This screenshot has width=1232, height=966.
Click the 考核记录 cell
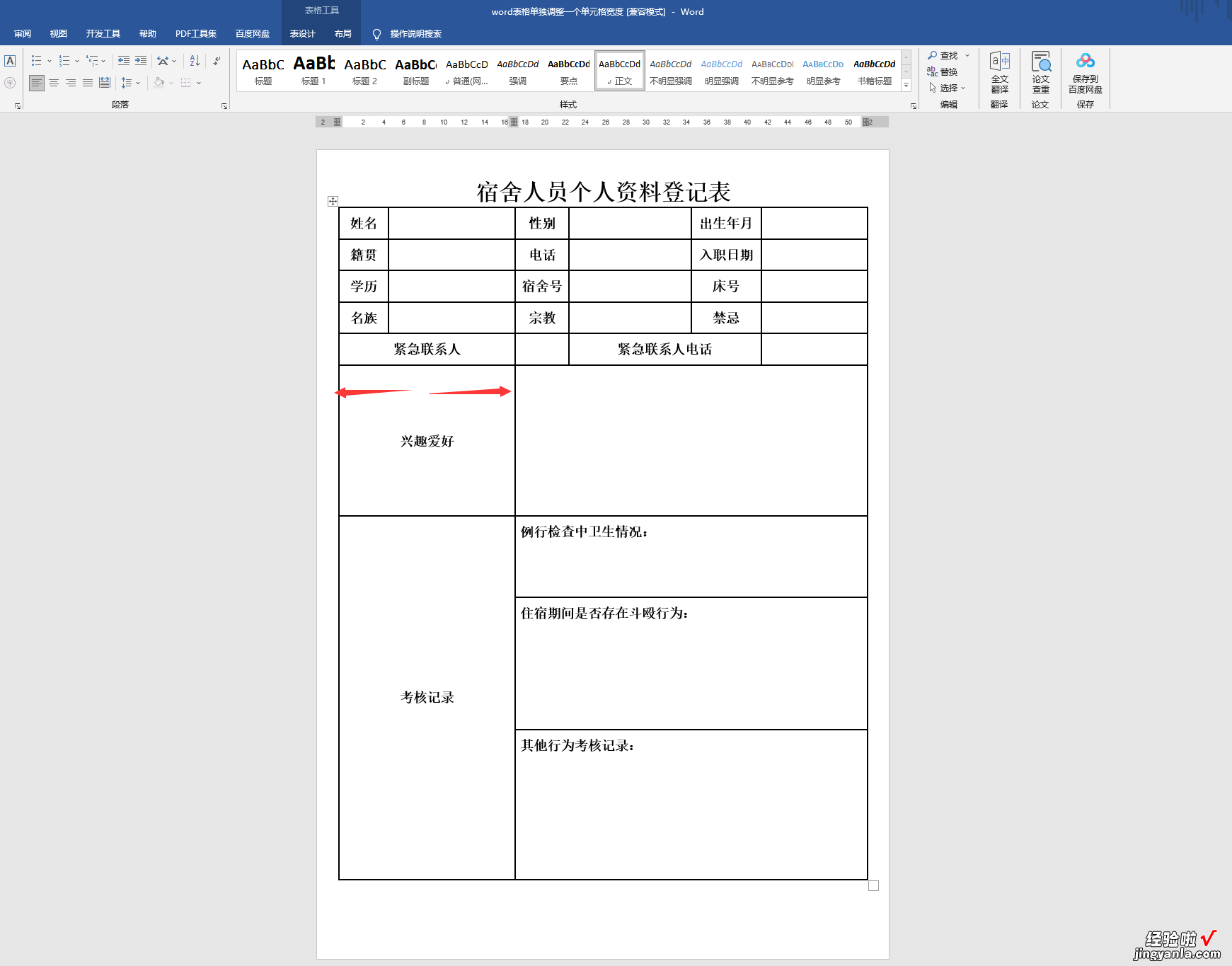(x=427, y=698)
